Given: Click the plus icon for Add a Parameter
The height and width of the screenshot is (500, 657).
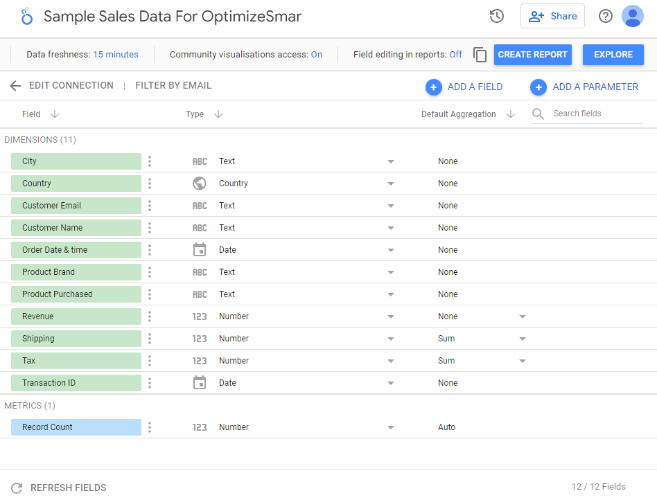Looking at the screenshot, I should click(538, 87).
